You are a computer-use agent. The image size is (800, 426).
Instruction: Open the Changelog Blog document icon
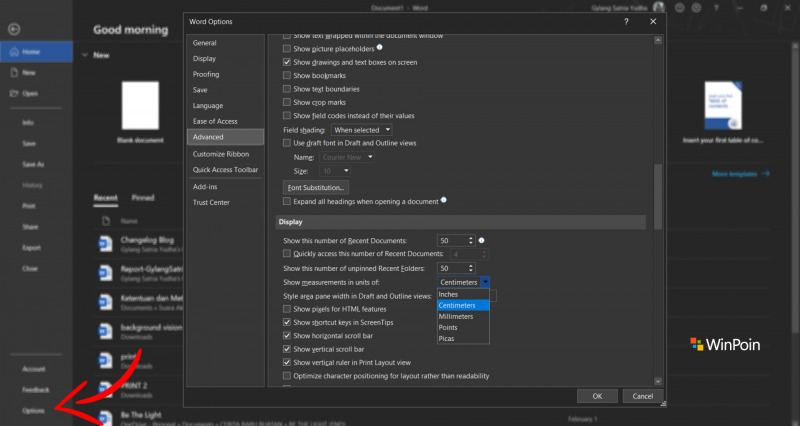(x=106, y=243)
